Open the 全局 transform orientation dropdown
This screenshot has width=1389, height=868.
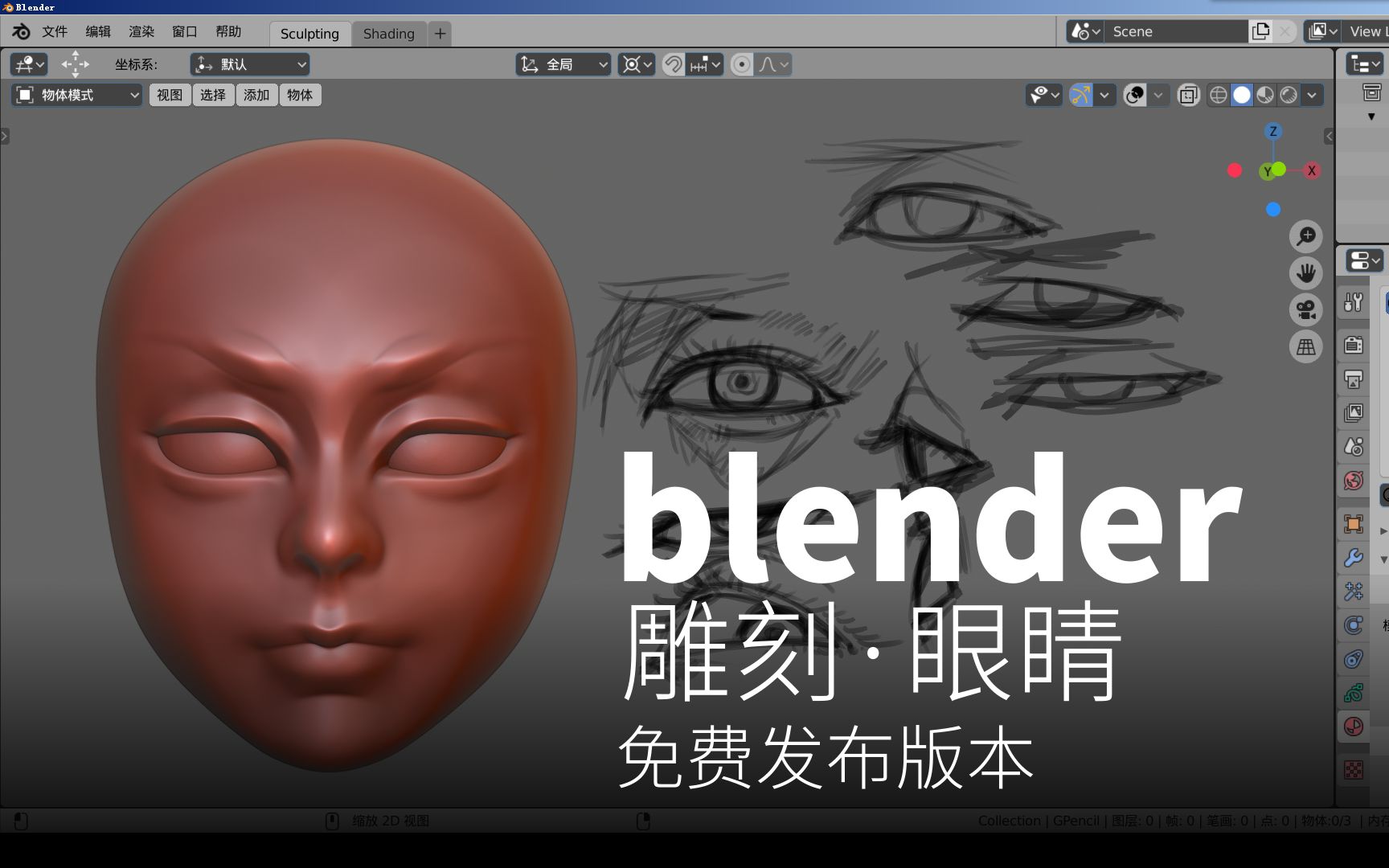point(563,64)
